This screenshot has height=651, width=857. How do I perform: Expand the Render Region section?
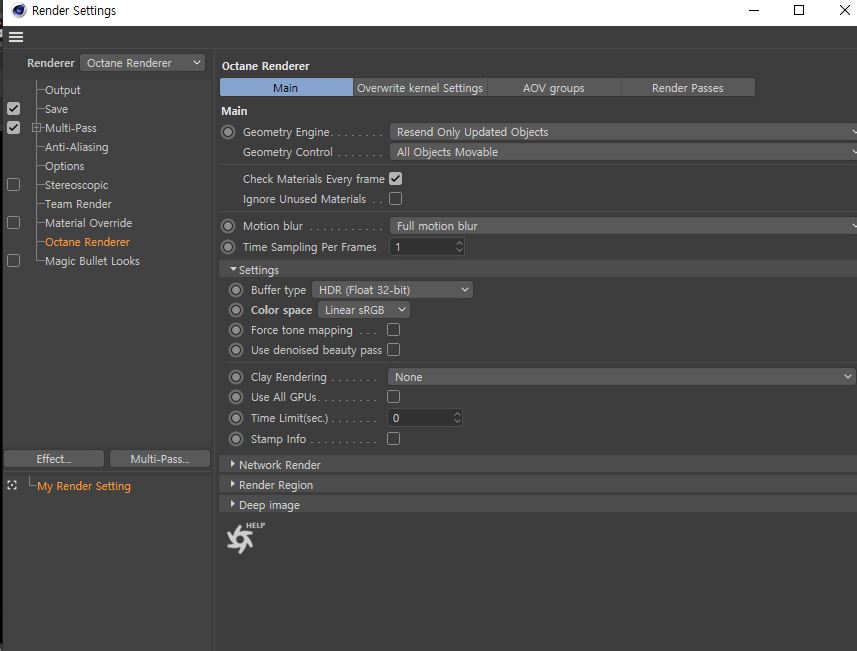tap(233, 484)
